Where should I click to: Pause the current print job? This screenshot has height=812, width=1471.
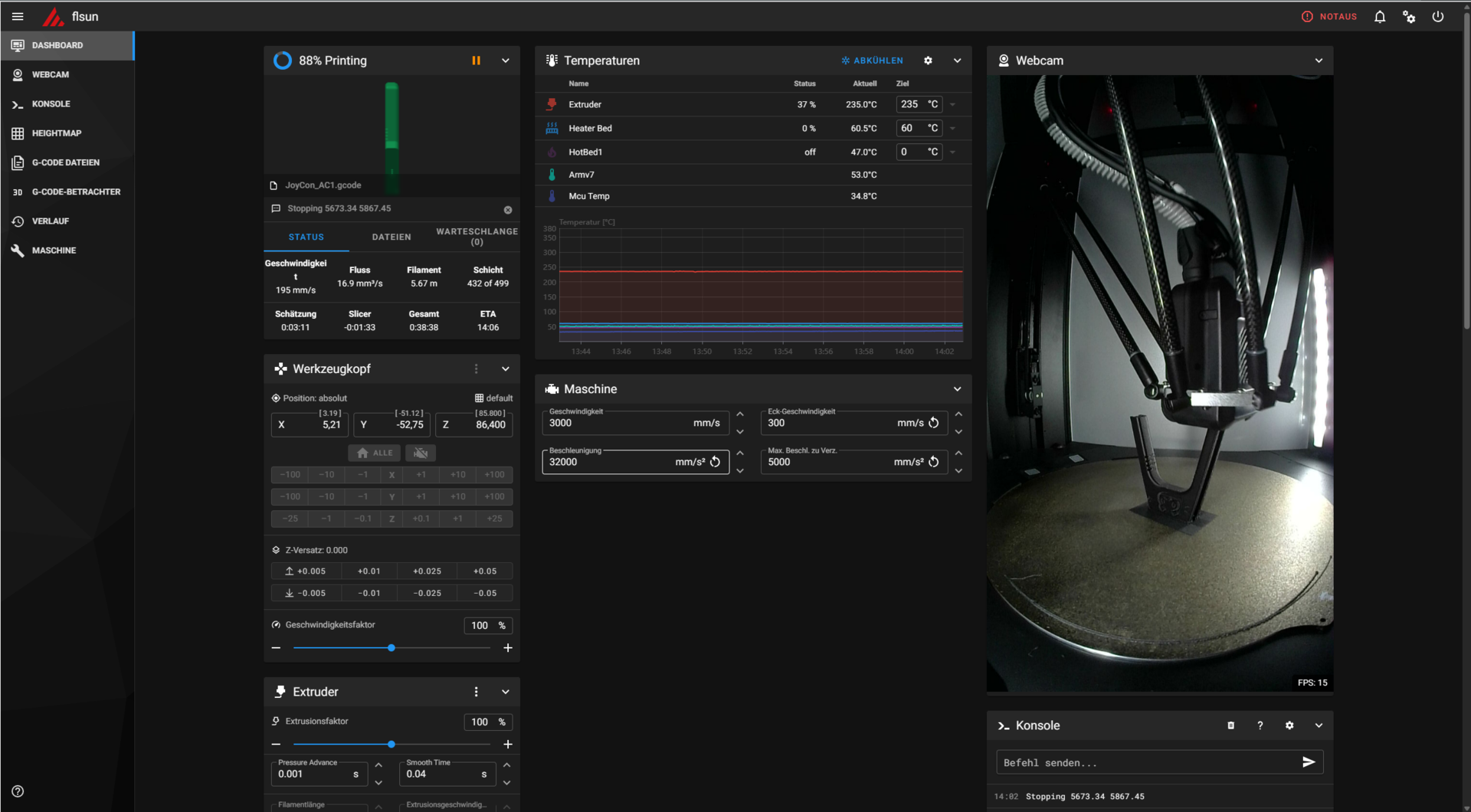coord(476,61)
